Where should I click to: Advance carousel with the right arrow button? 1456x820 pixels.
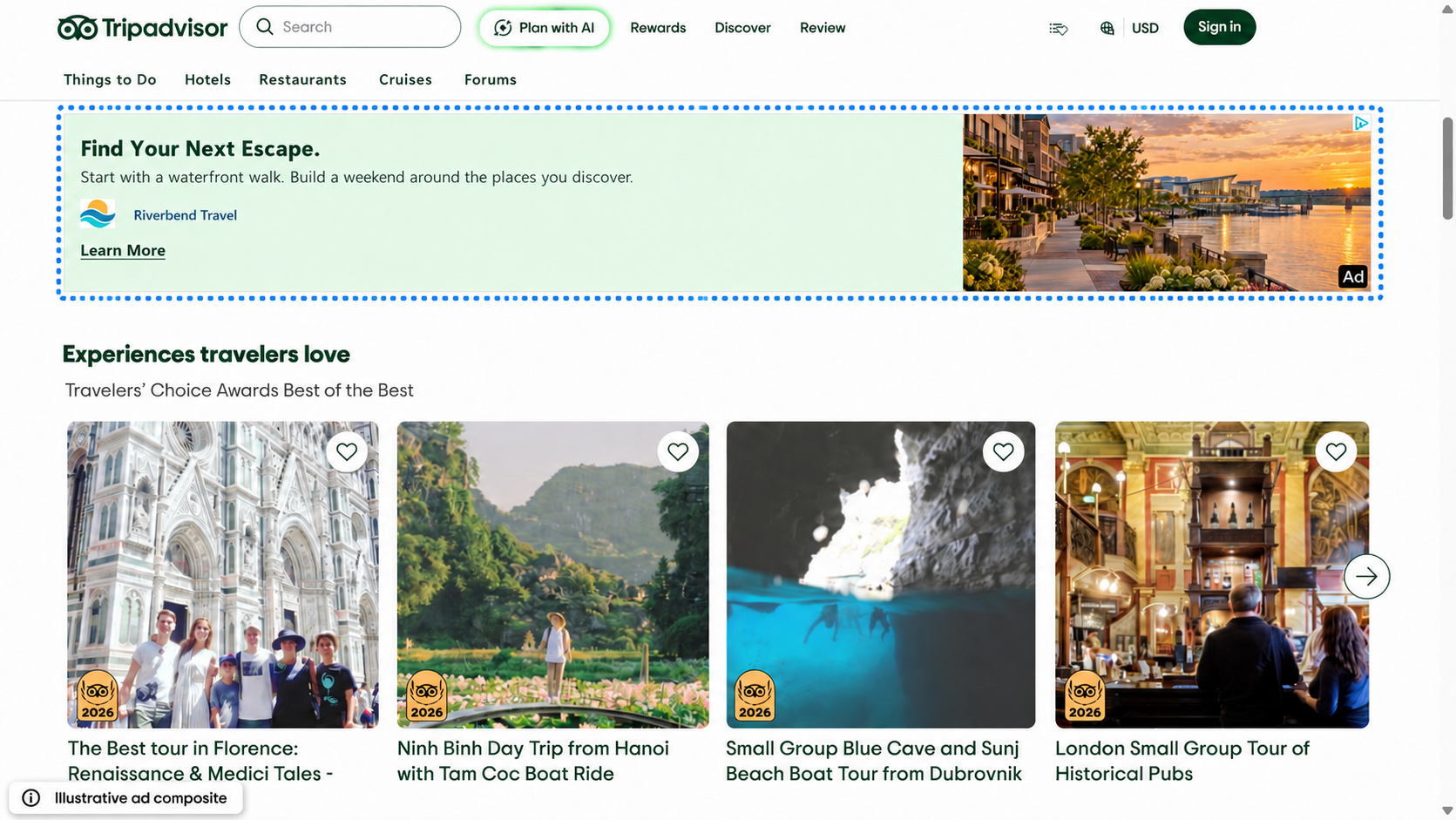point(1366,576)
